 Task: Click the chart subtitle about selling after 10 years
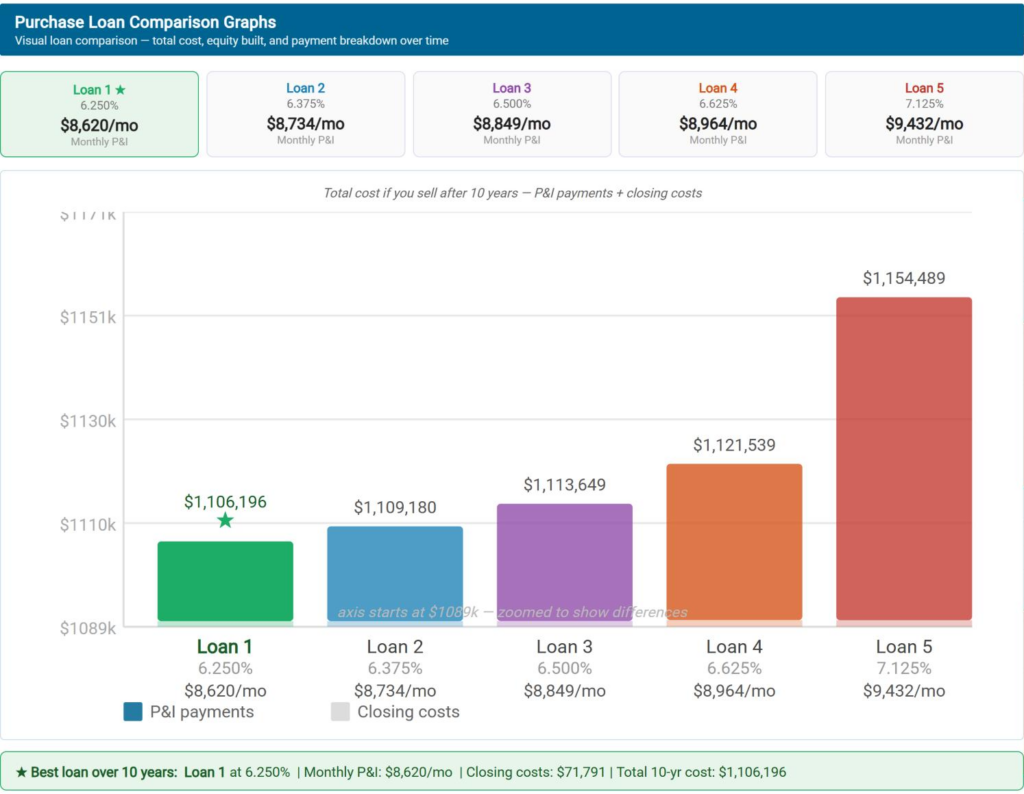513,193
